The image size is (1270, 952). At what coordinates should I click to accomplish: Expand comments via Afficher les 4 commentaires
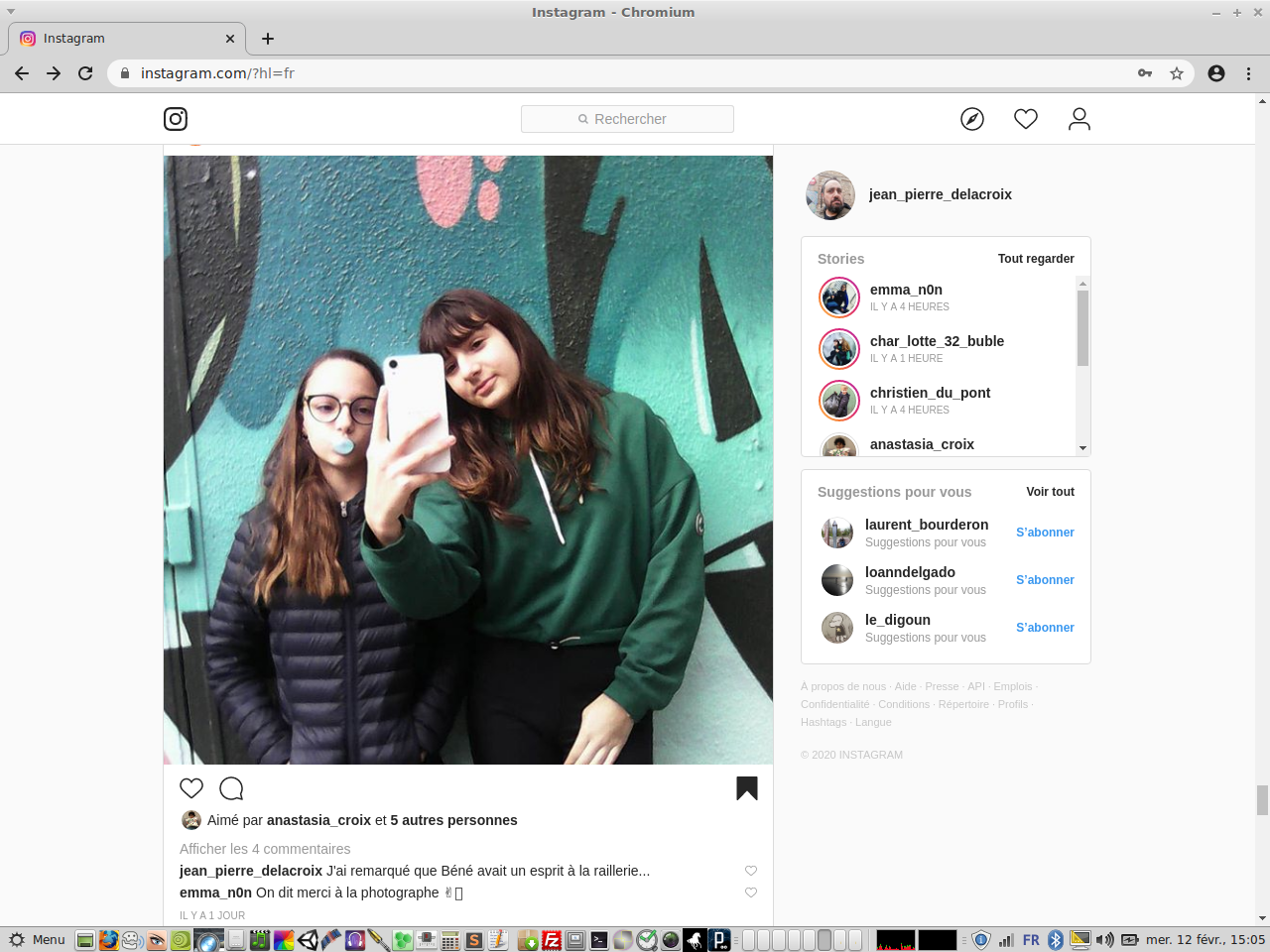(x=265, y=849)
